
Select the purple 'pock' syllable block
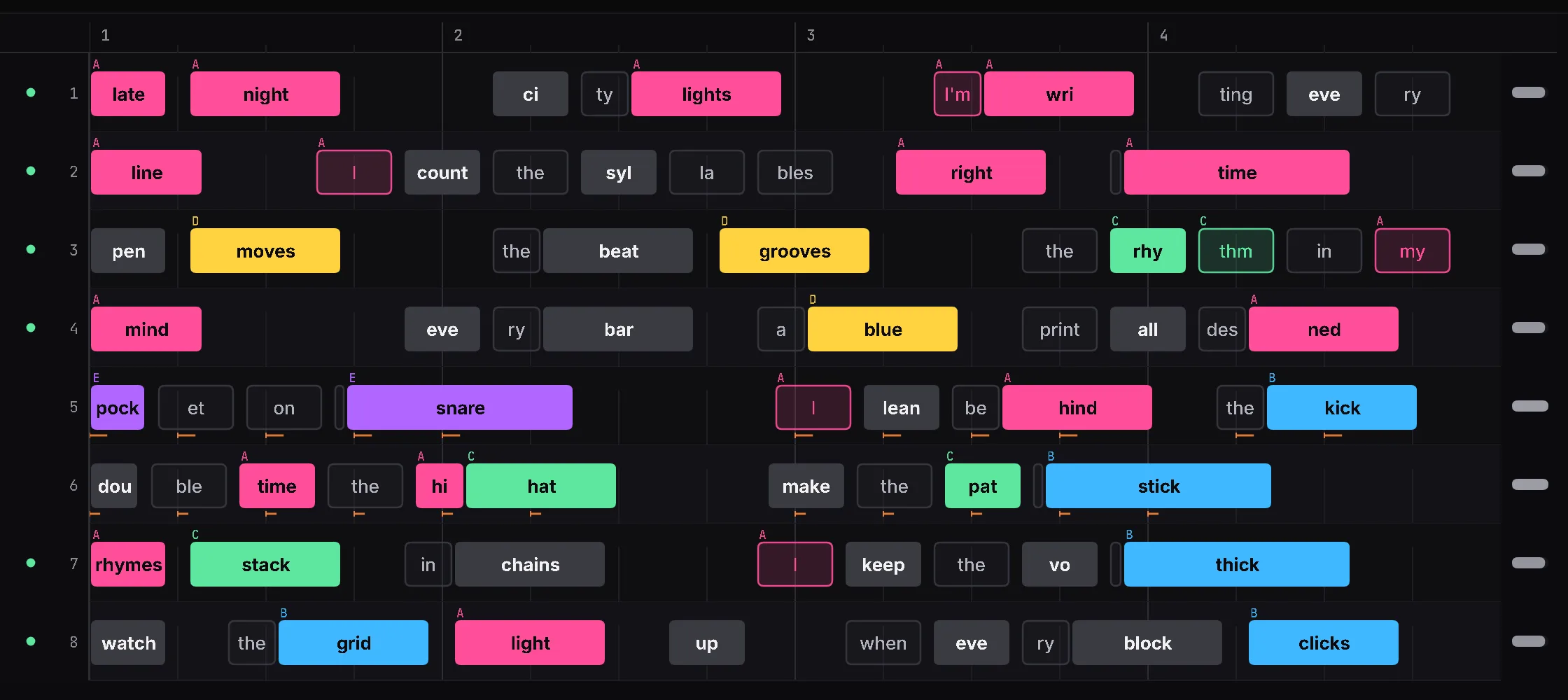[118, 407]
